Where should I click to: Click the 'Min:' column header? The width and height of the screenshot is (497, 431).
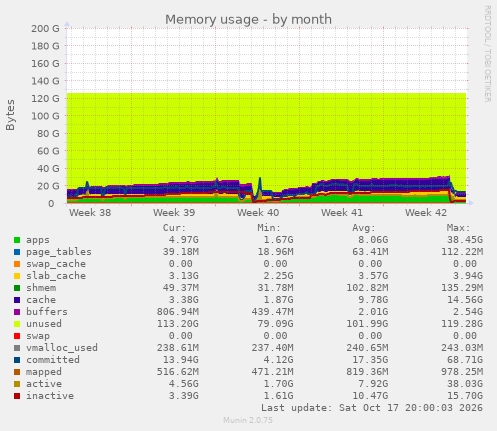click(x=269, y=228)
